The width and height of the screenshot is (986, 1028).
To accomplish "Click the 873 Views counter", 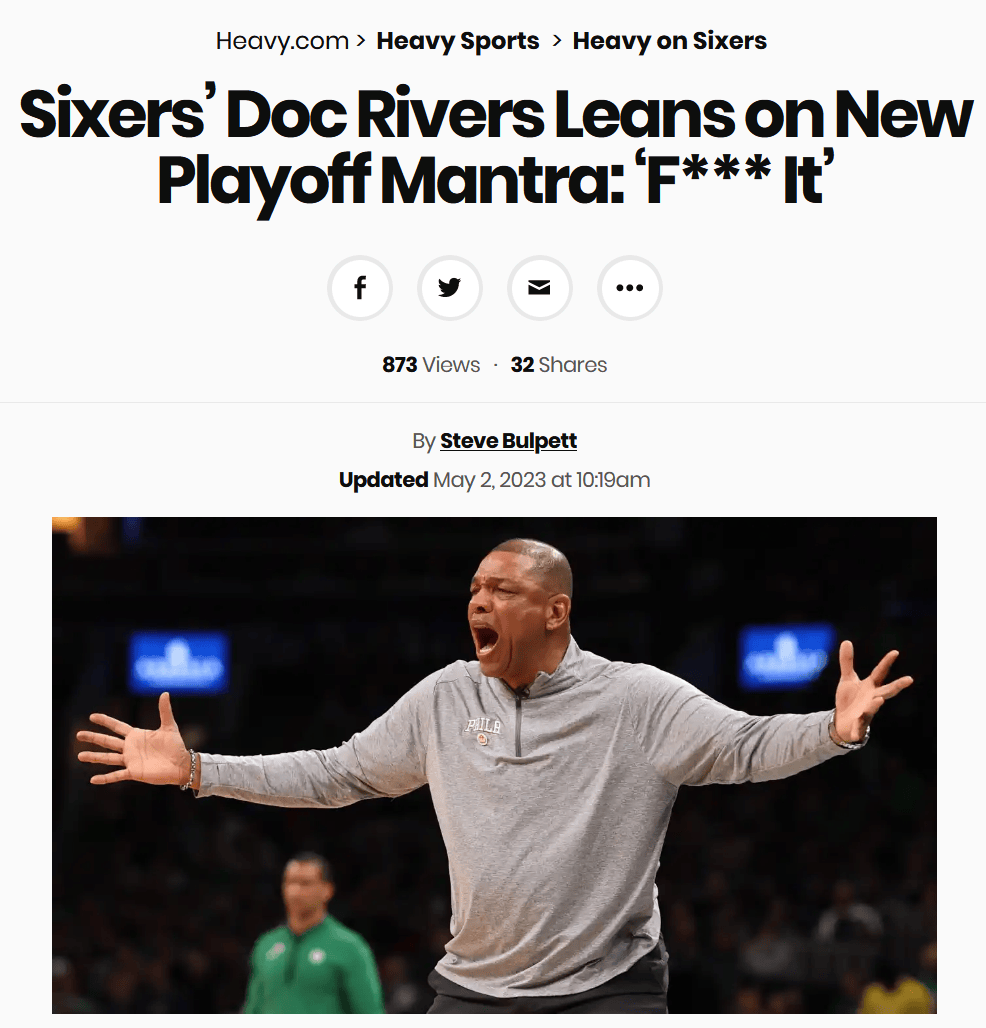I will click(x=431, y=365).
